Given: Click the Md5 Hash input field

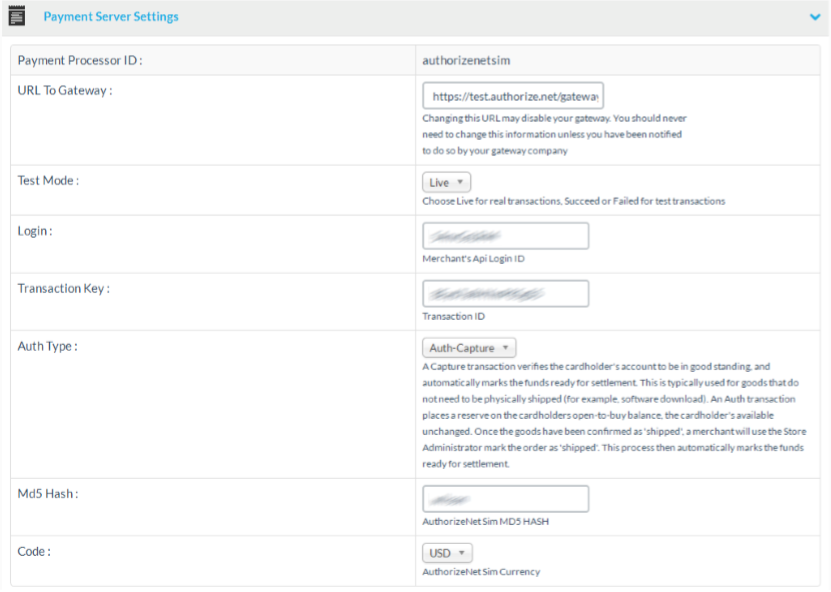Looking at the screenshot, I should [x=505, y=498].
